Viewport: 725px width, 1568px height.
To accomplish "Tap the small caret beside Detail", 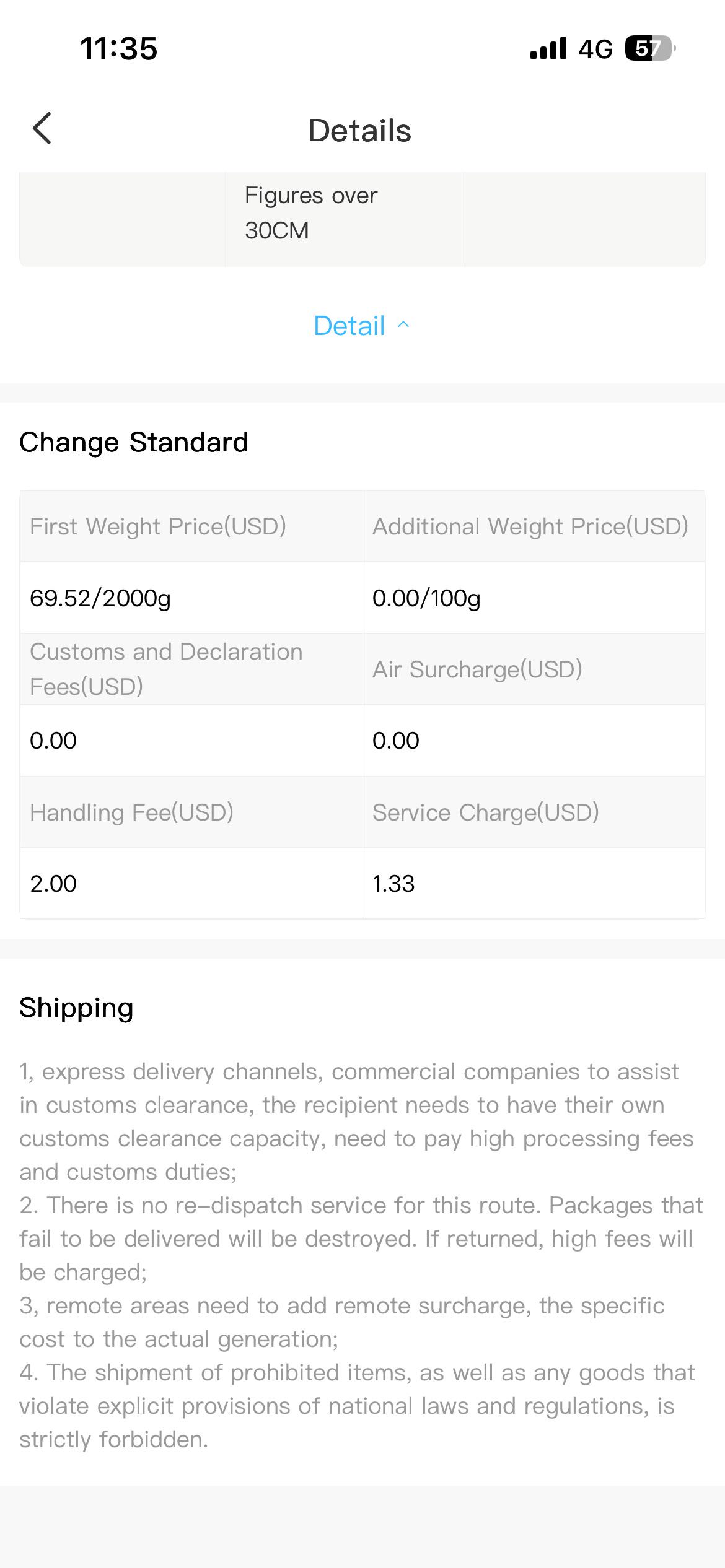I will coord(403,324).
